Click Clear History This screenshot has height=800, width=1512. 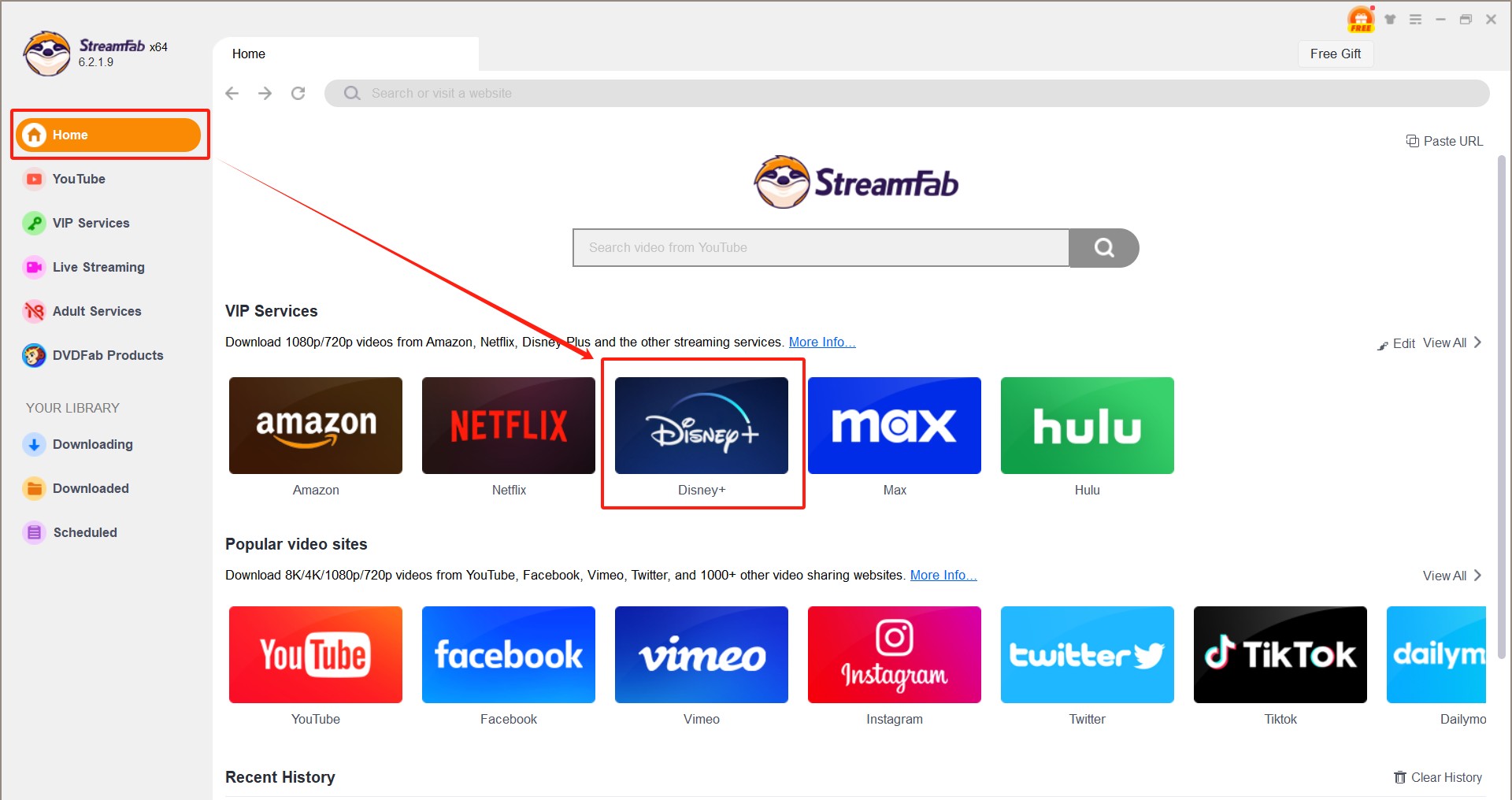click(x=1438, y=777)
